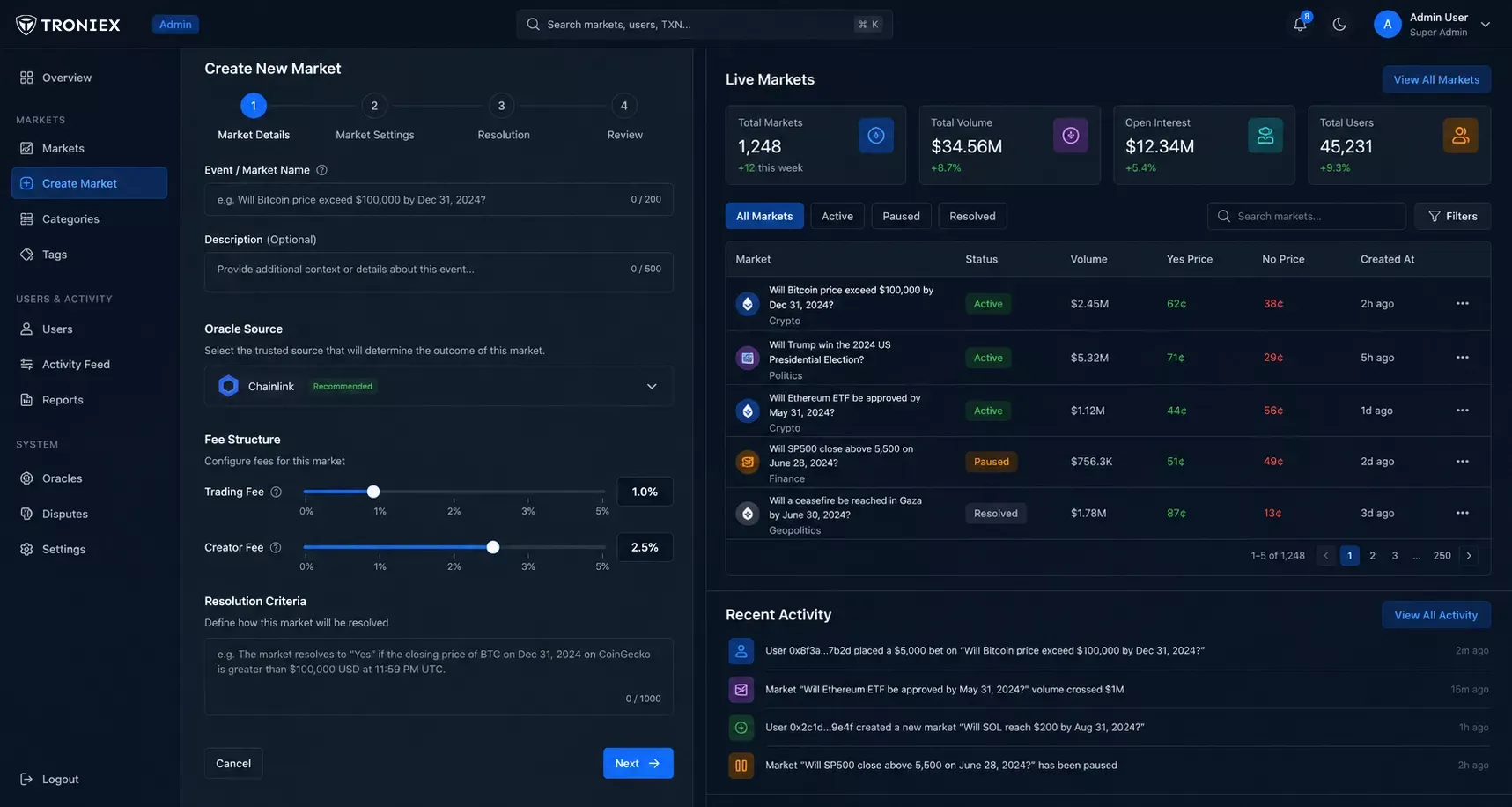Log out via the Logout item
Screen dimensions: 1512x807
50,779
